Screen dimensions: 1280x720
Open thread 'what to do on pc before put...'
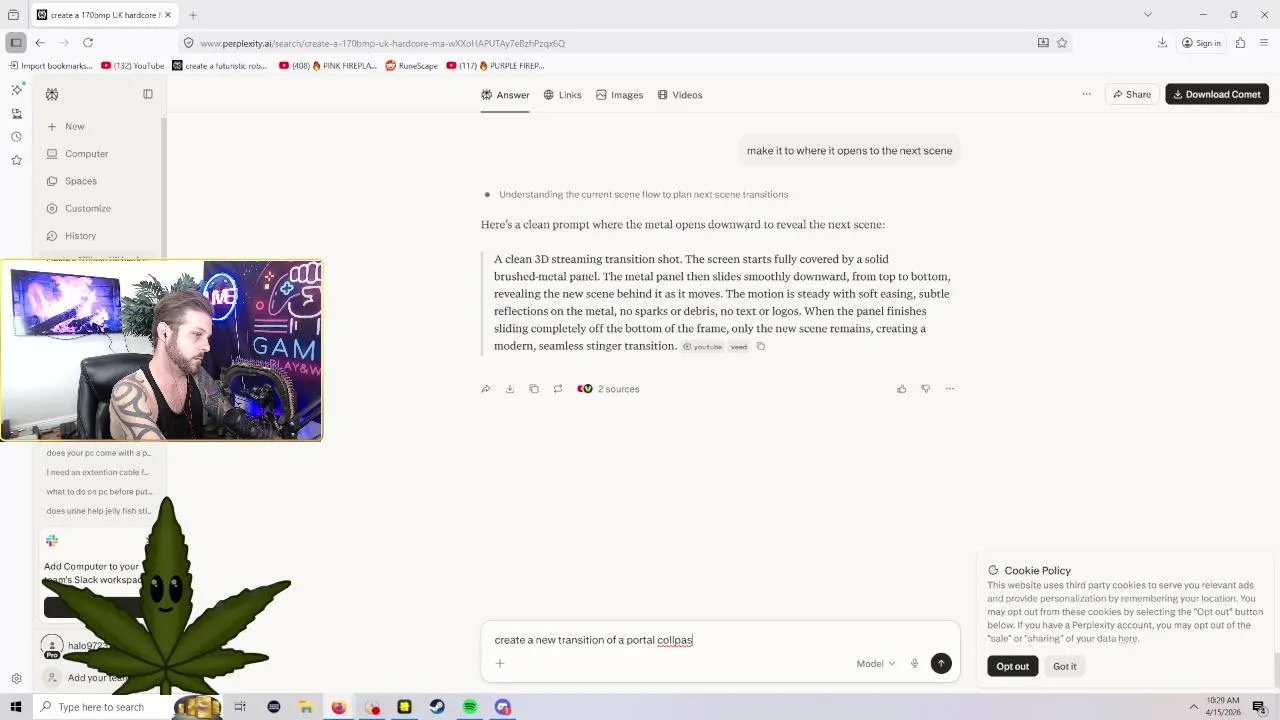pos(99,492)
